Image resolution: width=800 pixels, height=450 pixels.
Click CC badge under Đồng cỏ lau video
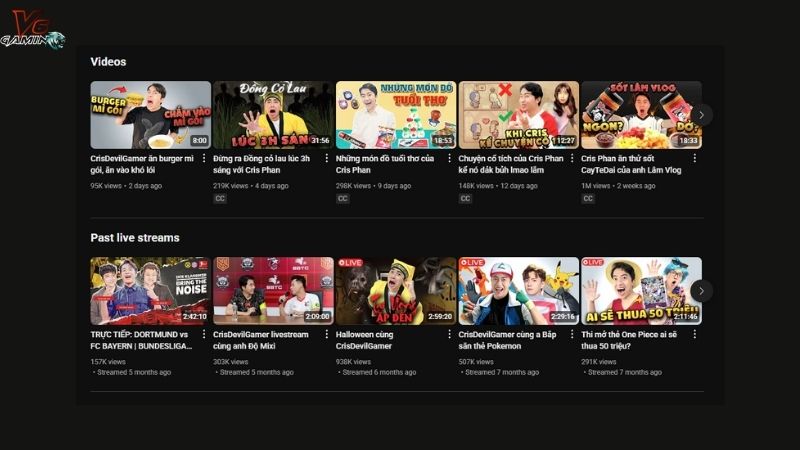tap(220, 198)
